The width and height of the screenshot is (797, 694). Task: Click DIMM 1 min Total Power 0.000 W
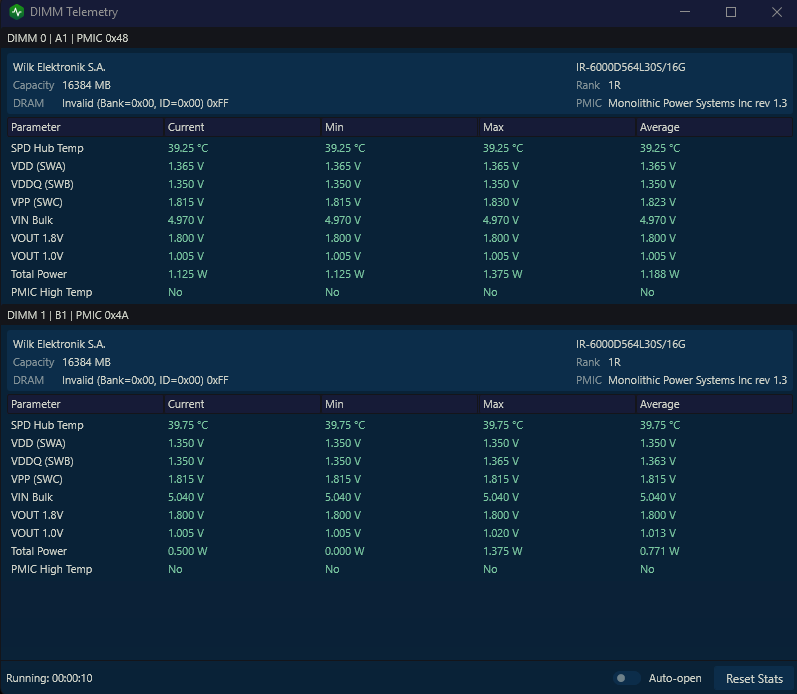click(x=345, y=551)
